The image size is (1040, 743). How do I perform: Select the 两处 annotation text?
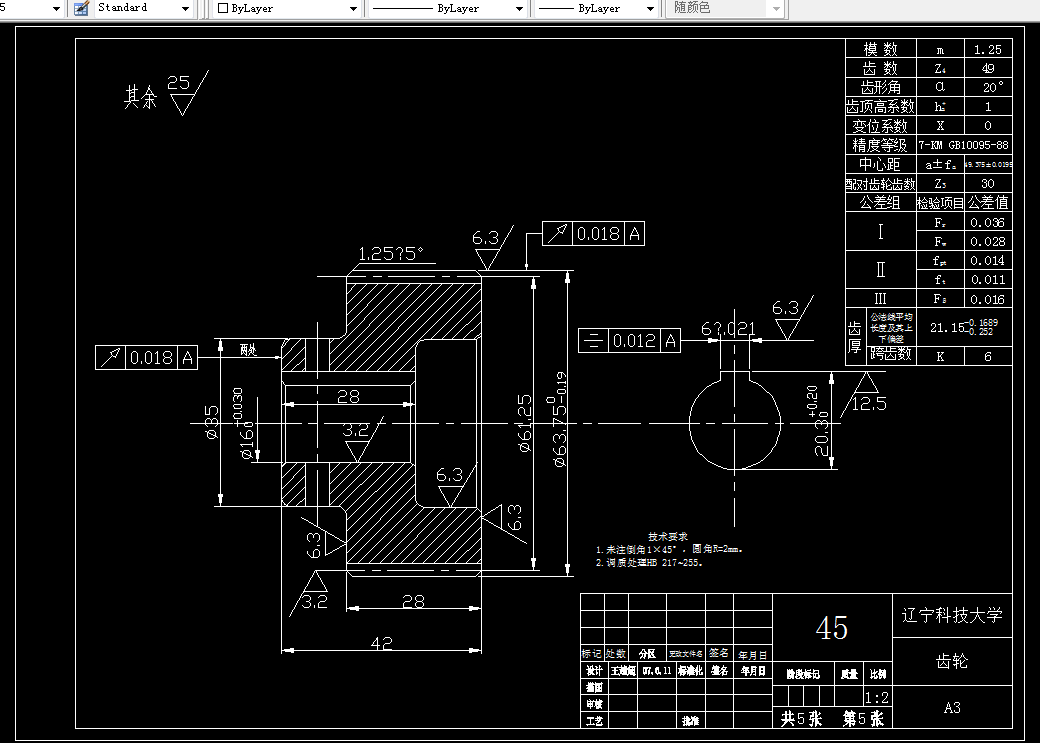coord(248,350)
